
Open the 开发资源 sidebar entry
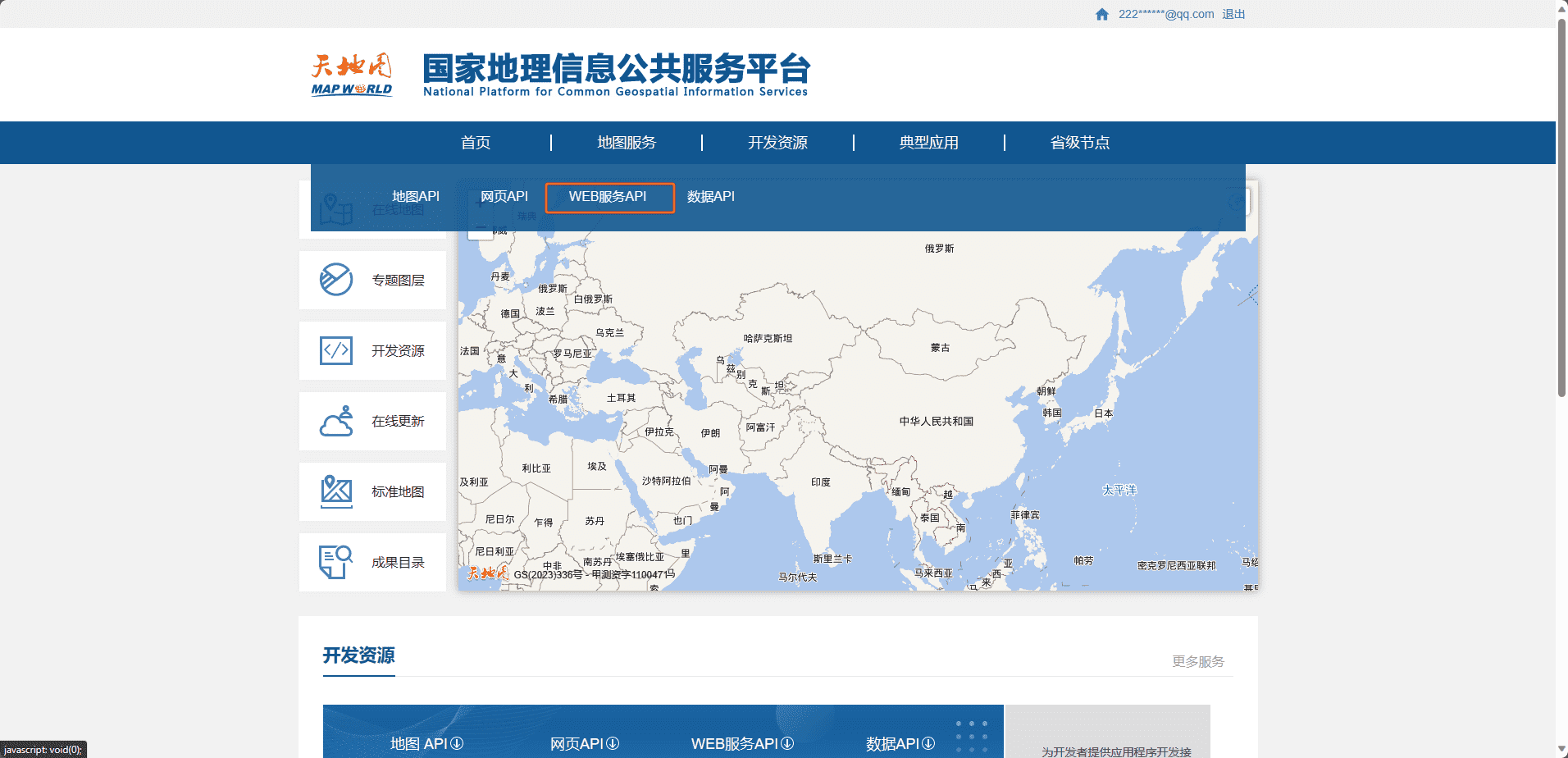372,351
